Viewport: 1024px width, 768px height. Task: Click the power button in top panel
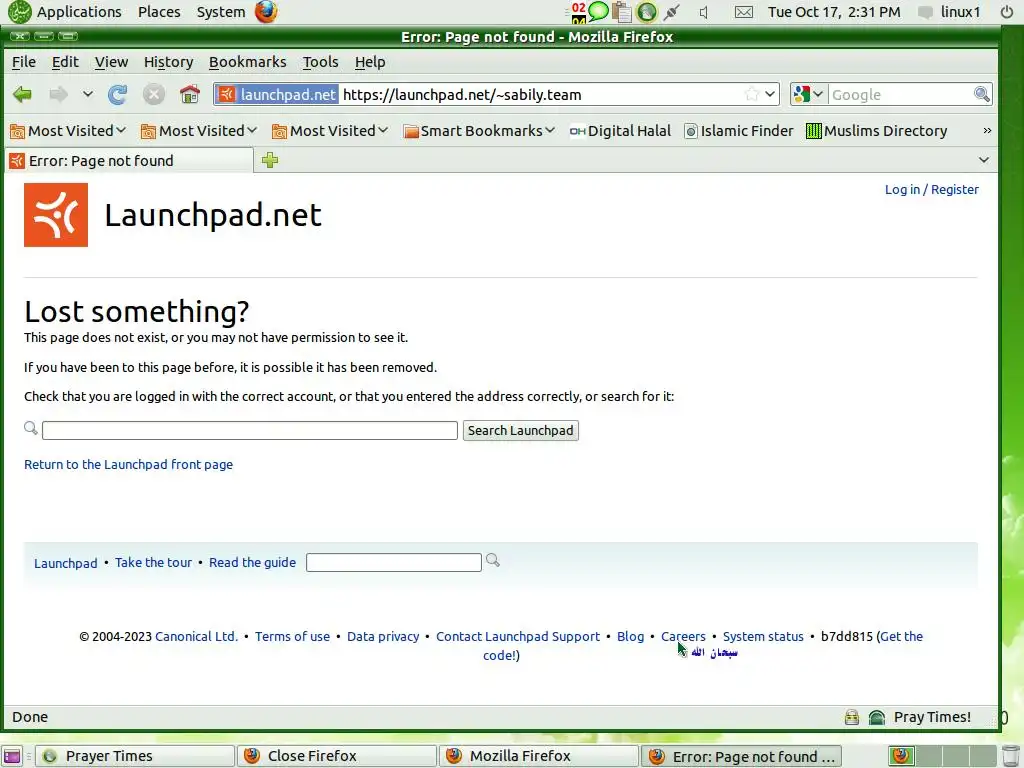click(1006, 11)
